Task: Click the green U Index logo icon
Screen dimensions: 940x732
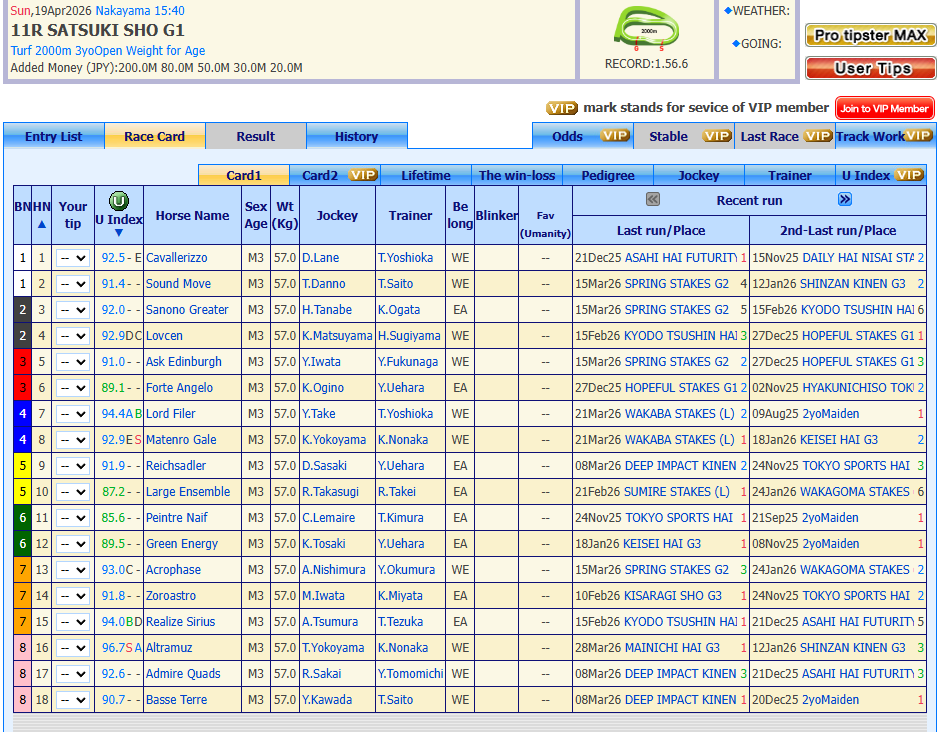Action: pyautogui.click(x=119, y=201)
